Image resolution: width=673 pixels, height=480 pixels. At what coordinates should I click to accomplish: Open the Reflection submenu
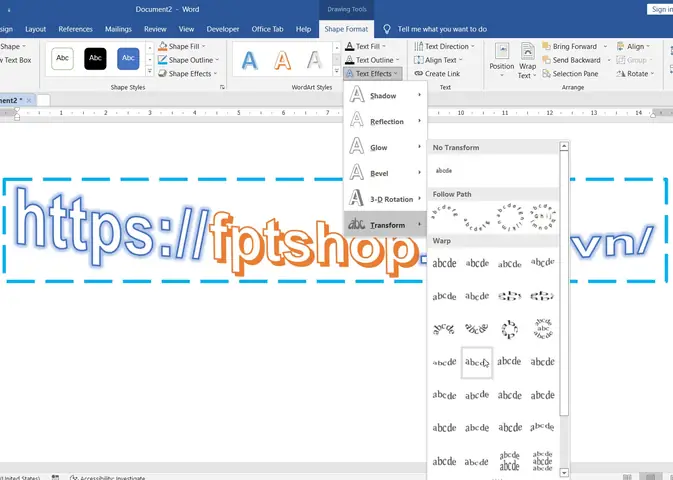[385, 121]
